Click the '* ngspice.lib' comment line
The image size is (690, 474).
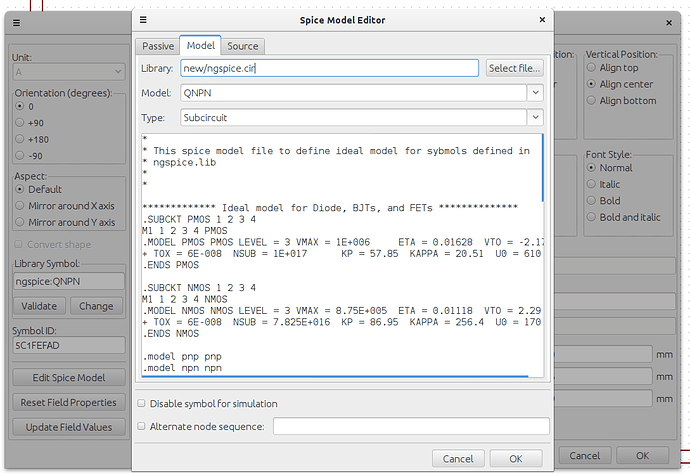179,162
